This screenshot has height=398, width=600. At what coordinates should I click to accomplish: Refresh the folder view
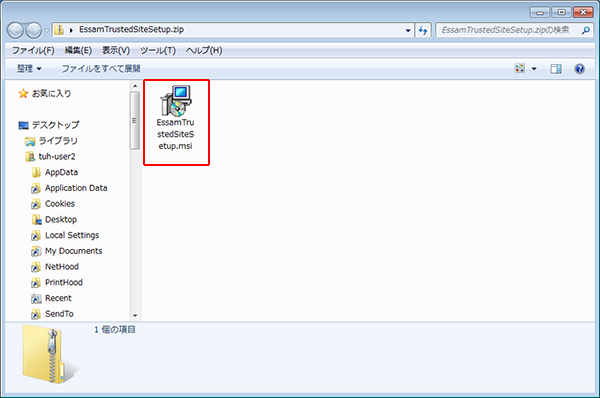coord(423,30)
